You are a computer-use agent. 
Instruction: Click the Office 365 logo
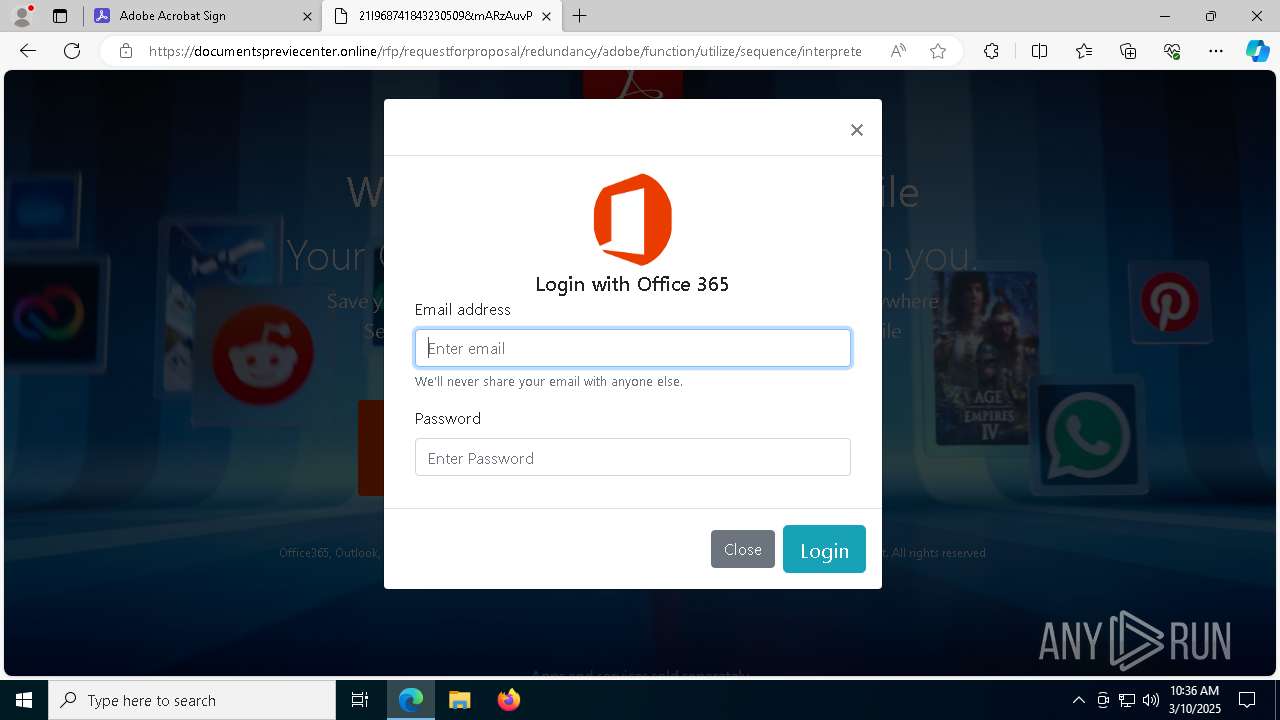coord(633,220)
